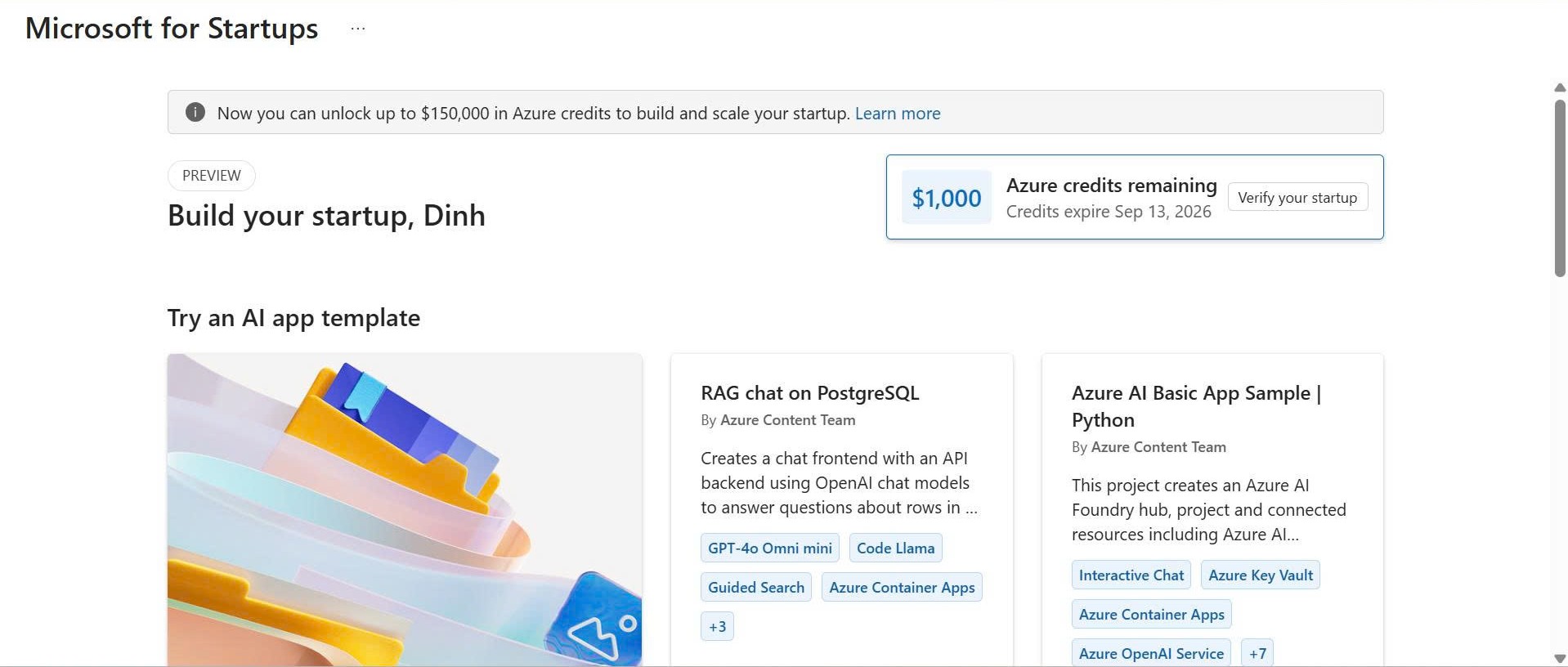Image resolution: width=1568 pixels, height=667 pixels.
Task: Click the Microsoft for Startups page title
Action: pos(172,29)
